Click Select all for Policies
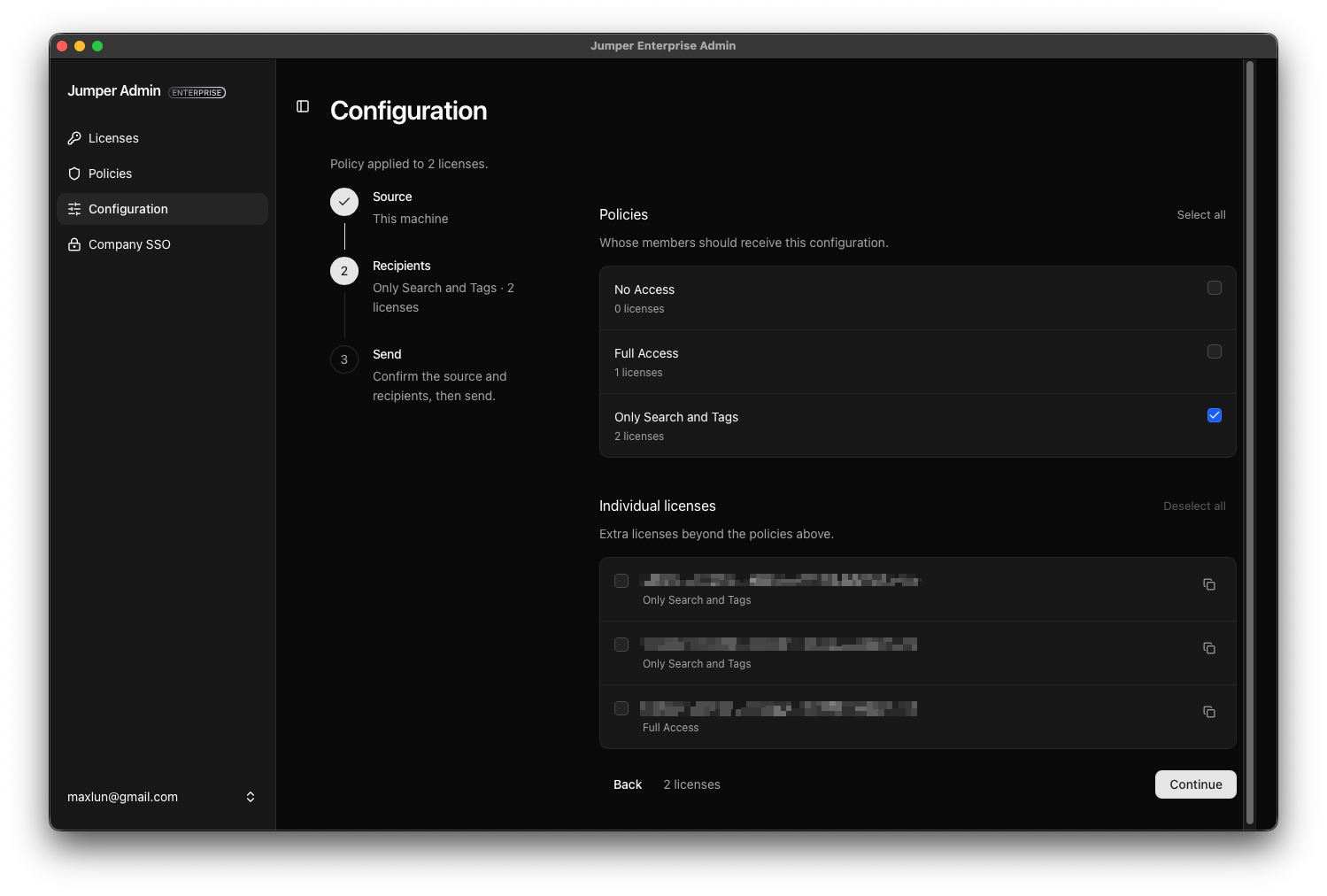This screenshot has height=896, width=1327. coord(1201,215)
